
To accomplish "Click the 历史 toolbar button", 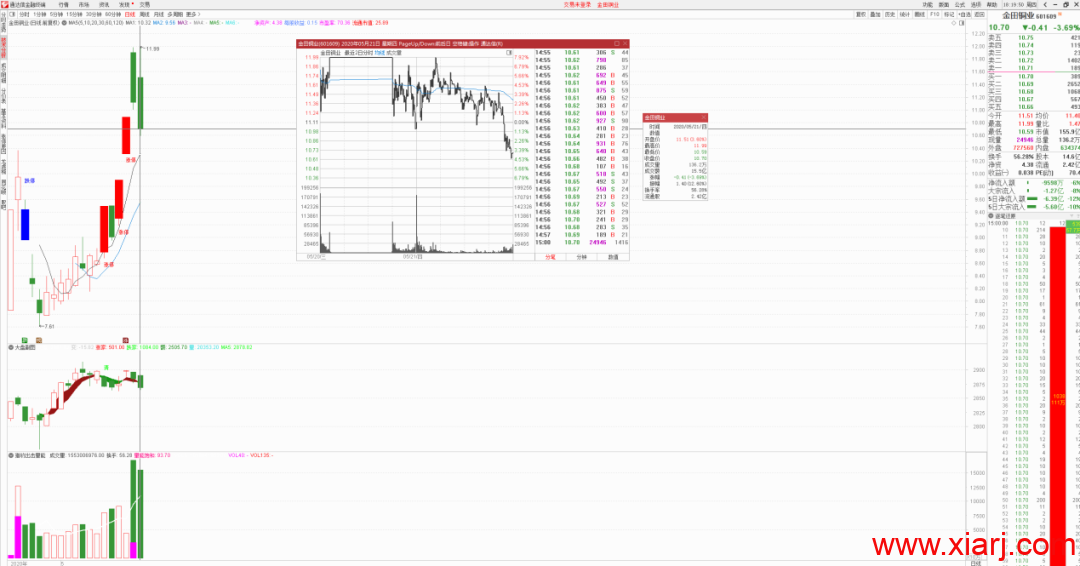I will pos(889,14).
